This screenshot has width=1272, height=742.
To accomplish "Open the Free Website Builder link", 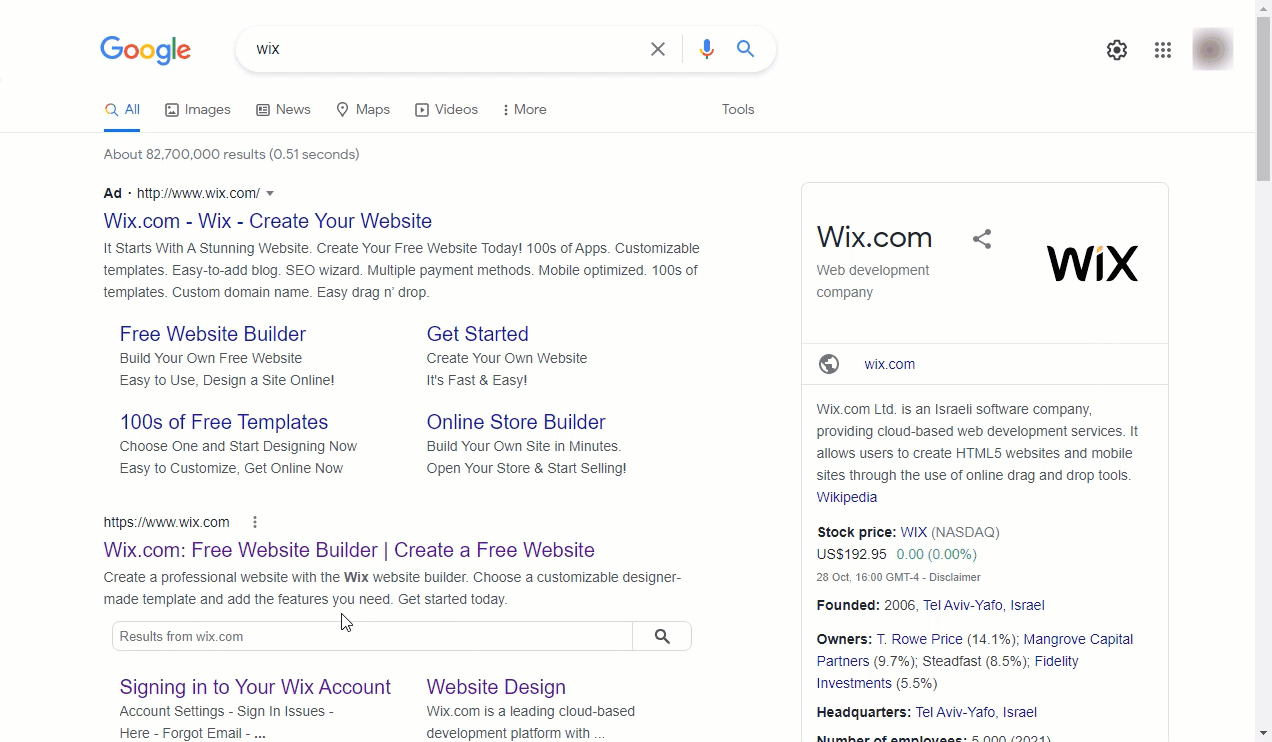I will 213,334.
